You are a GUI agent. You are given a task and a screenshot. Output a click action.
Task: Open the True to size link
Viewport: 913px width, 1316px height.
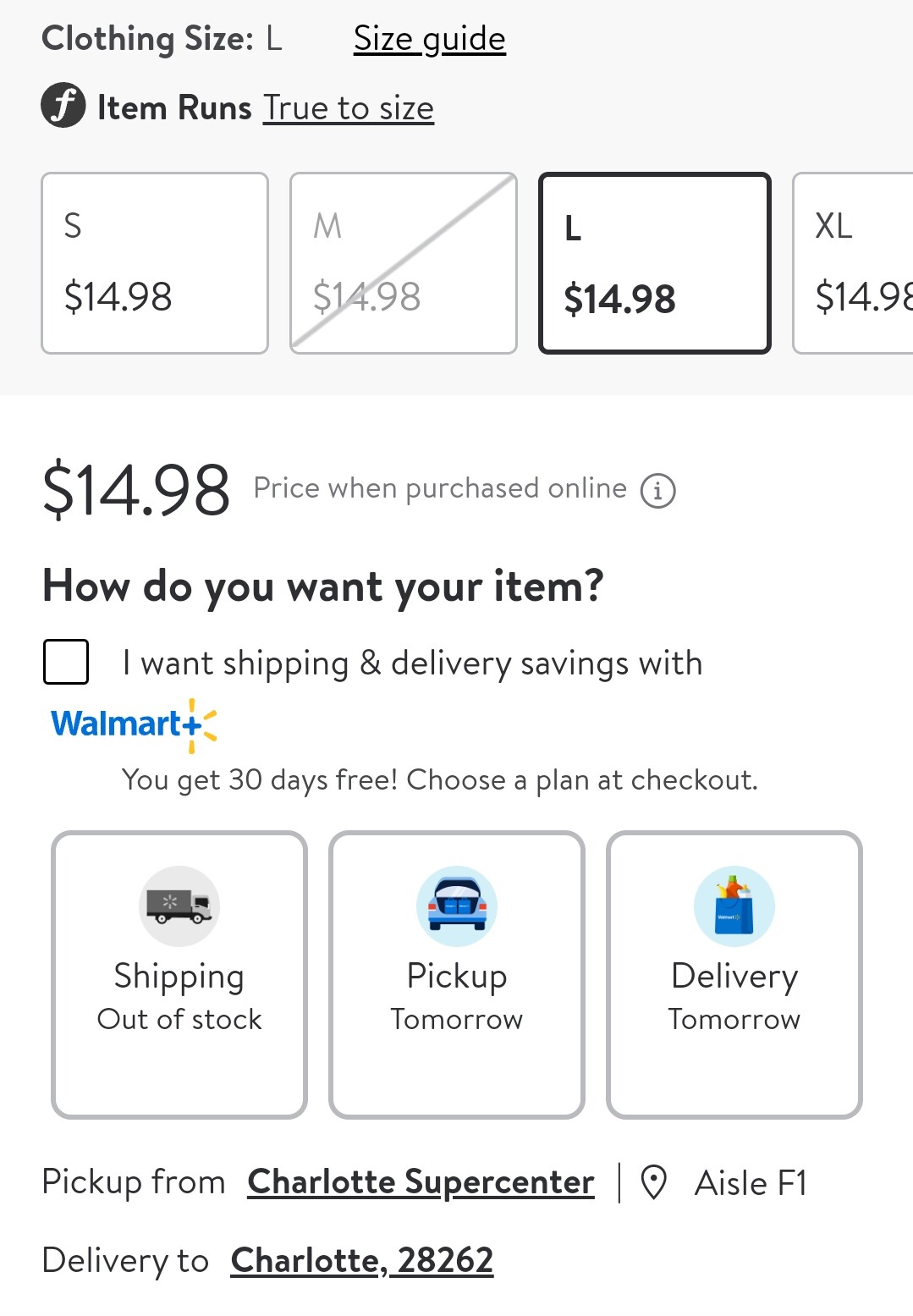pyautogui.click(x=349, y=108)
